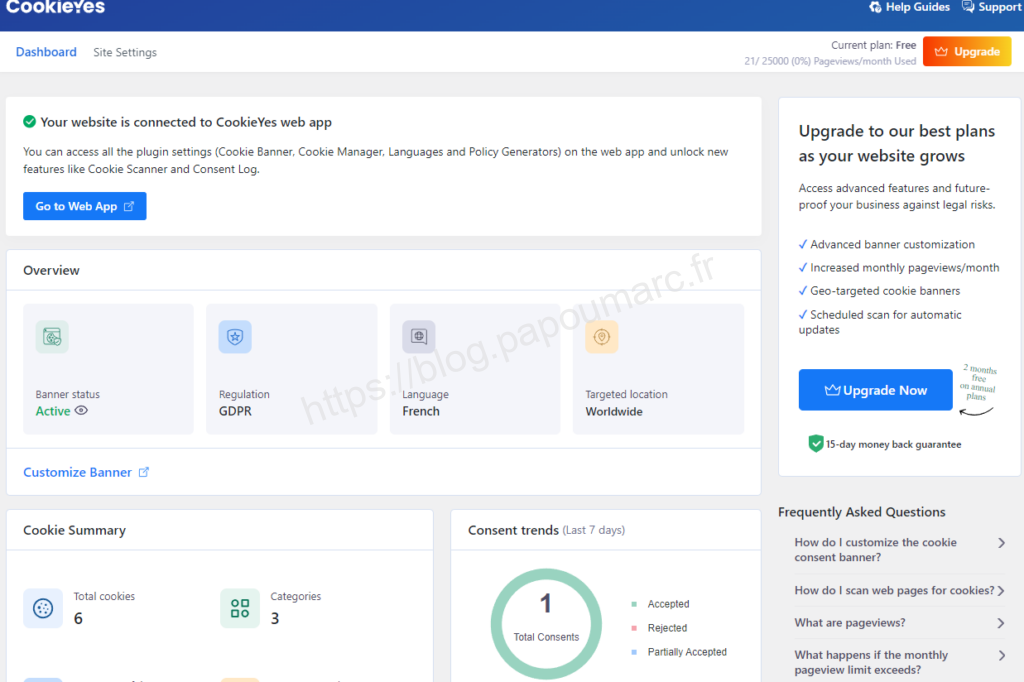The height and width of the screenshot is (682, 1024).
Task: Toggle banner preview eye icon next to Active
Action: pos(81,410)
